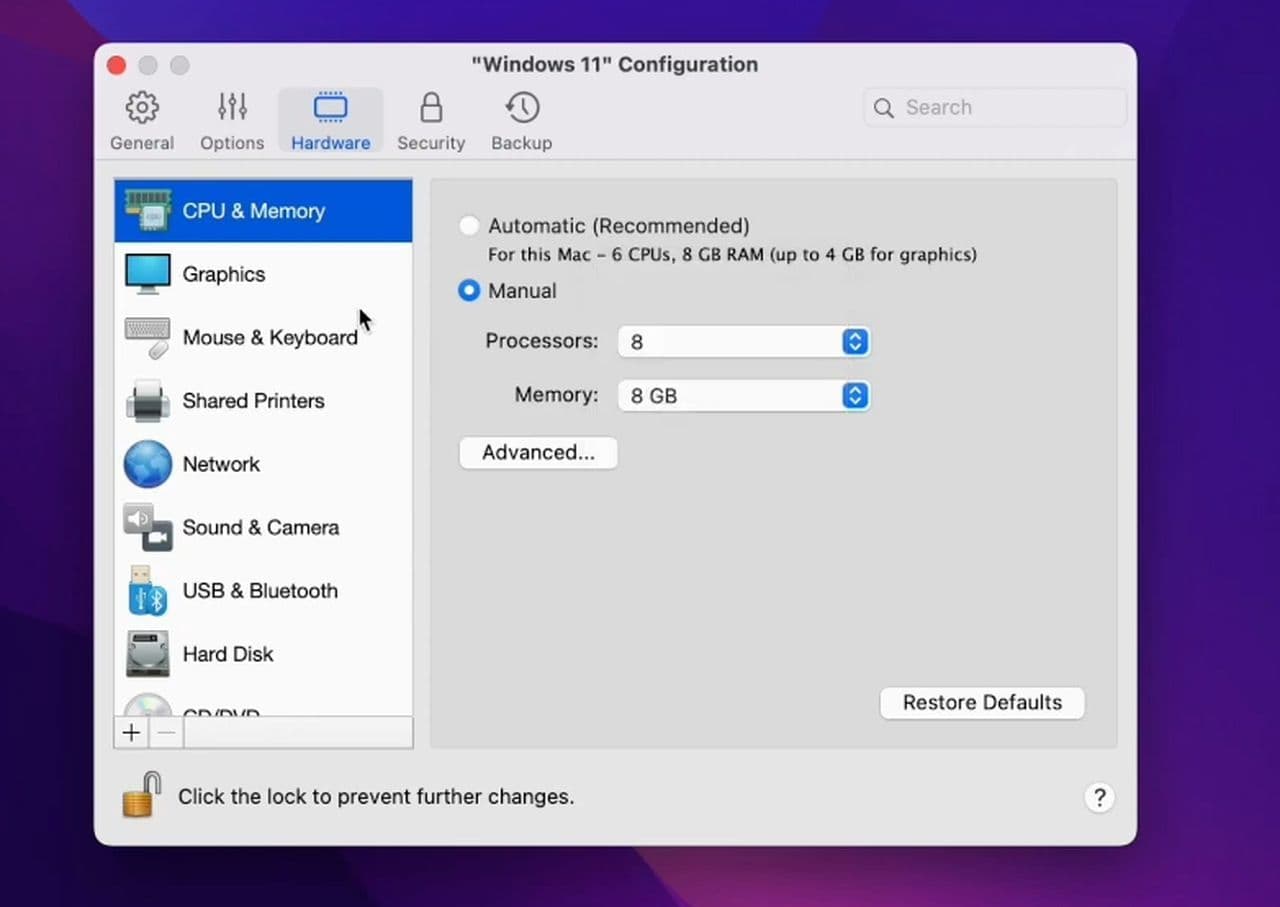Click the question mark help icon

(x=1098, y=797)
